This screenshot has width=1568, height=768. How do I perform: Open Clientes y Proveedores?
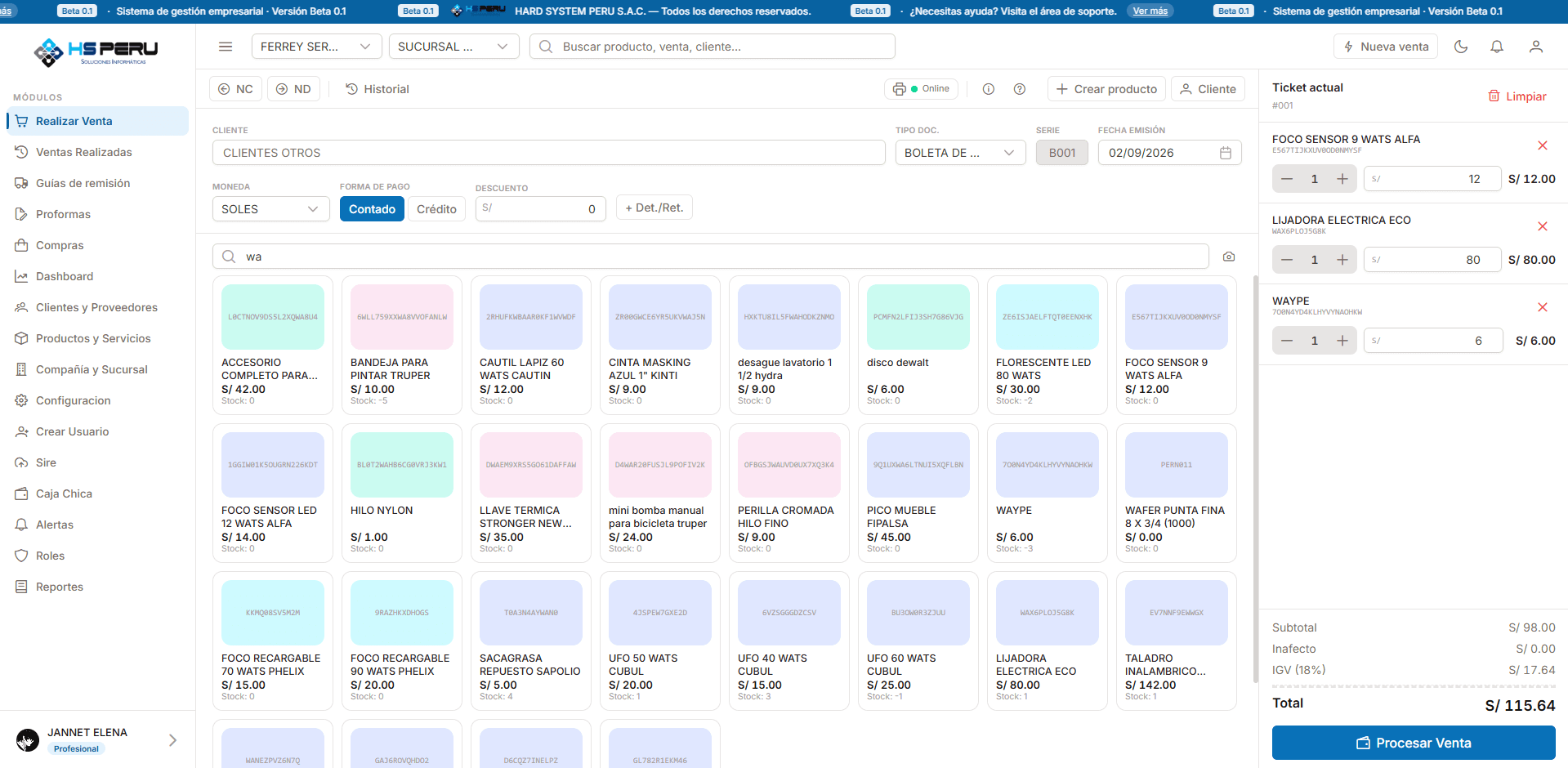[x=97, y=307]
